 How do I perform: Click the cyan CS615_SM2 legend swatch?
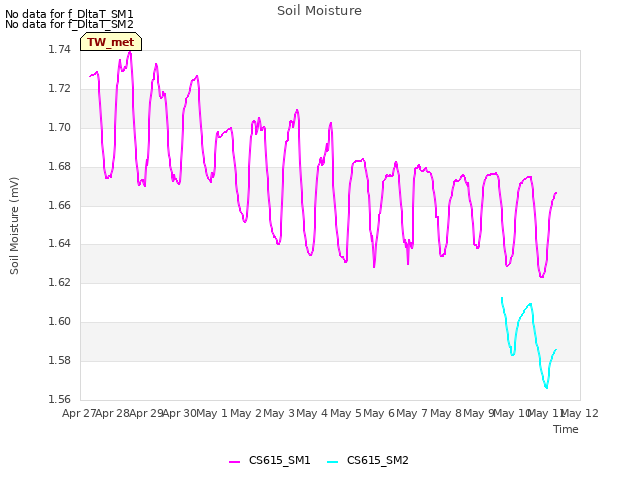333,462
